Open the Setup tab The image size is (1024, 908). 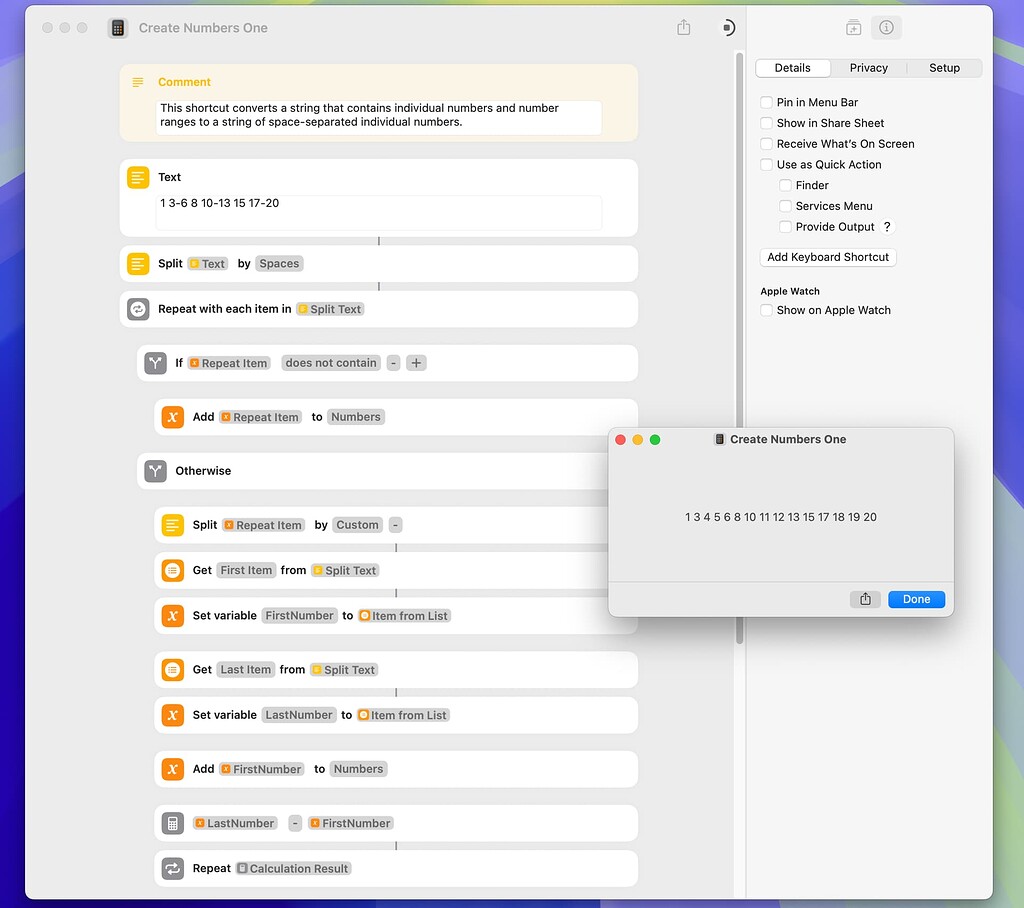pyautogui.click(x=943, y=67)
